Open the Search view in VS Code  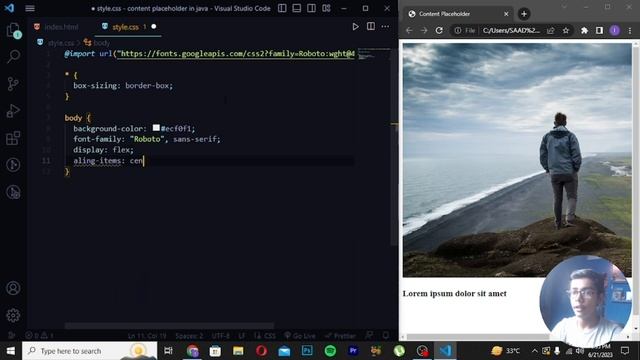tap(13, 56)
